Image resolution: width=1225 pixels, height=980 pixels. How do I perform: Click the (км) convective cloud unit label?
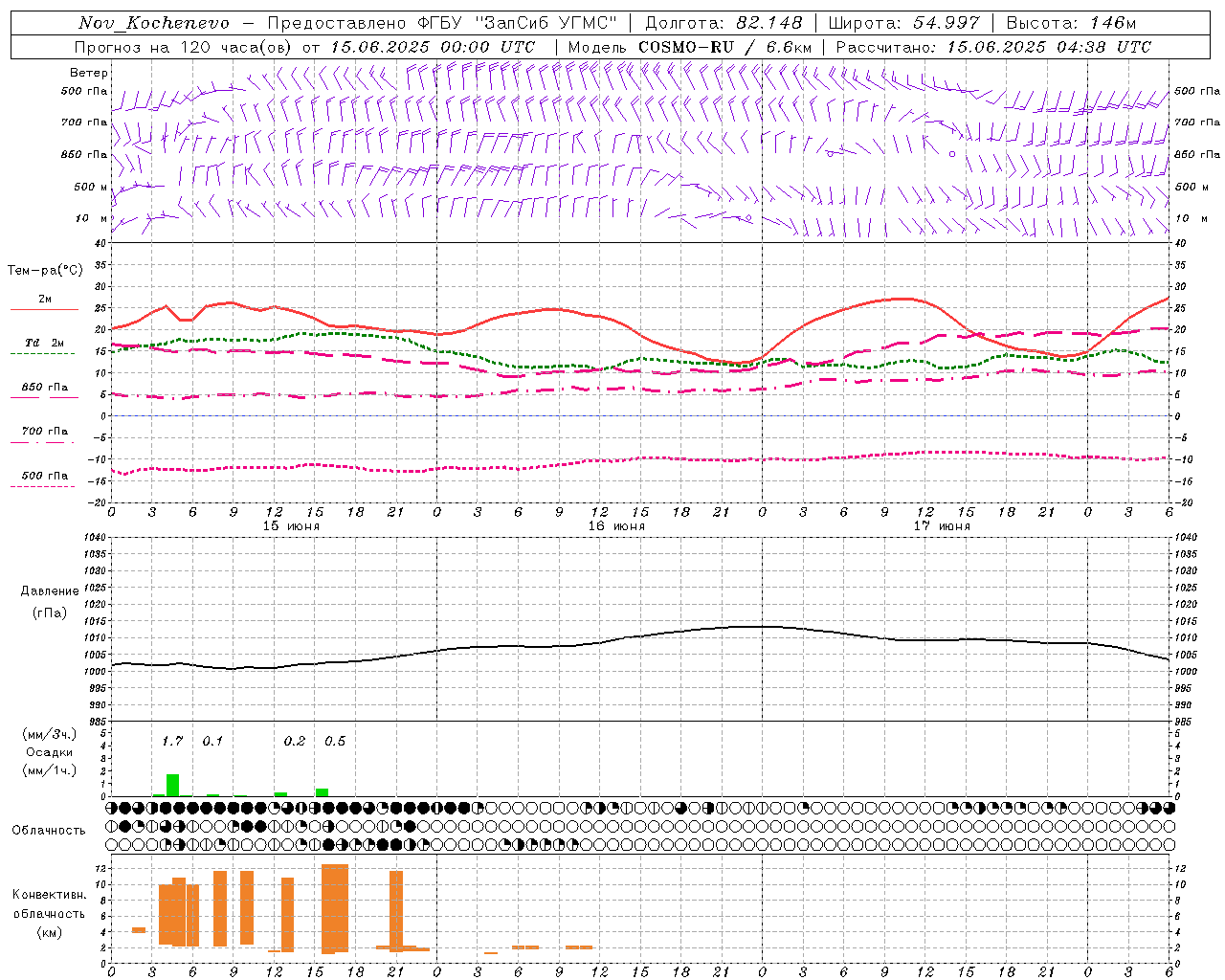tap(50, 932)
